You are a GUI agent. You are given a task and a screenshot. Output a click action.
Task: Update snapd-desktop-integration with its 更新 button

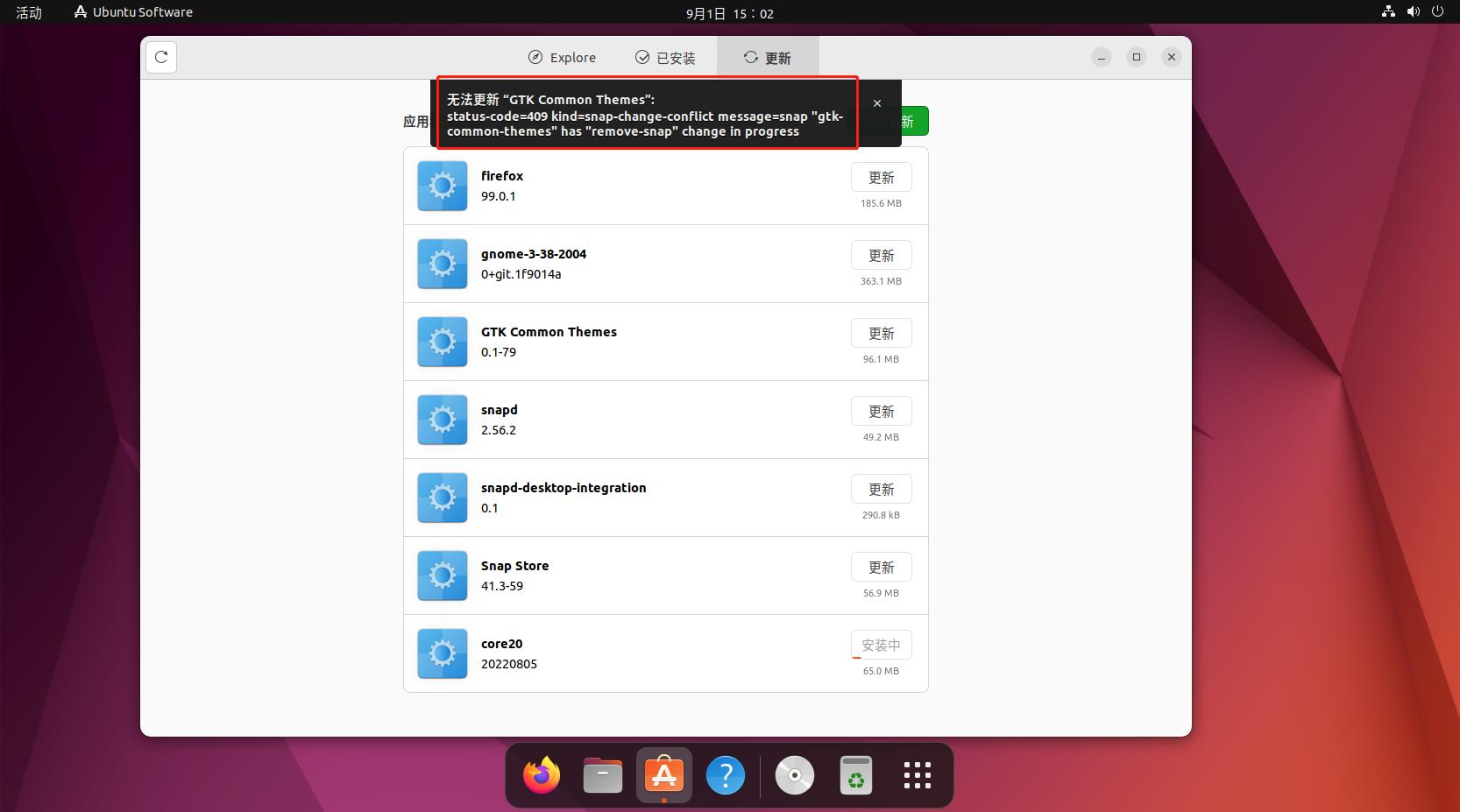click(x=881, y=490)
